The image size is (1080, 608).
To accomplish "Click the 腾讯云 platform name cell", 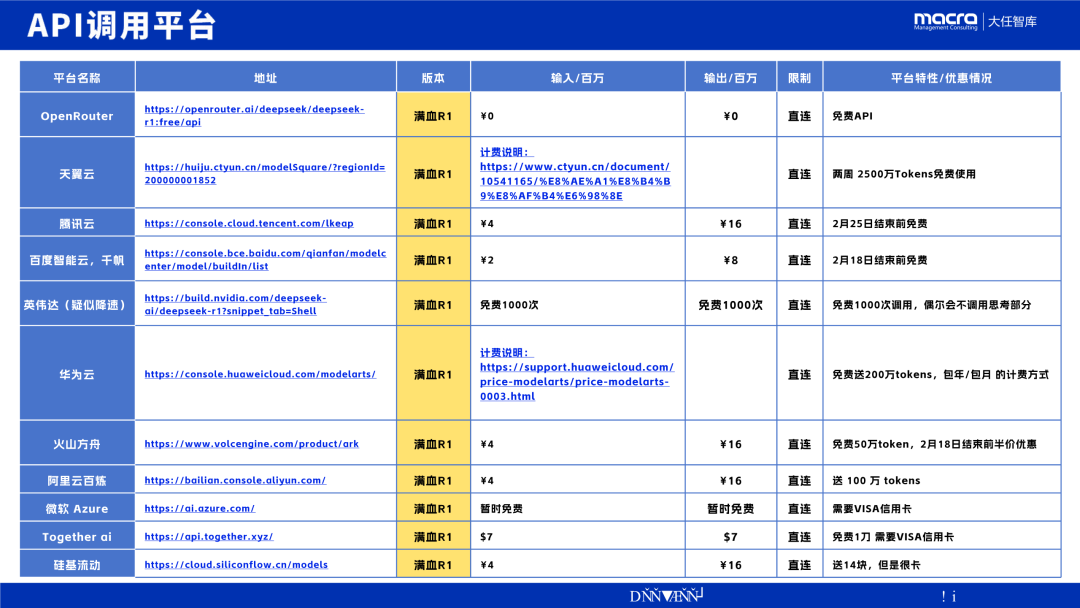I will (x=77, y=223).
